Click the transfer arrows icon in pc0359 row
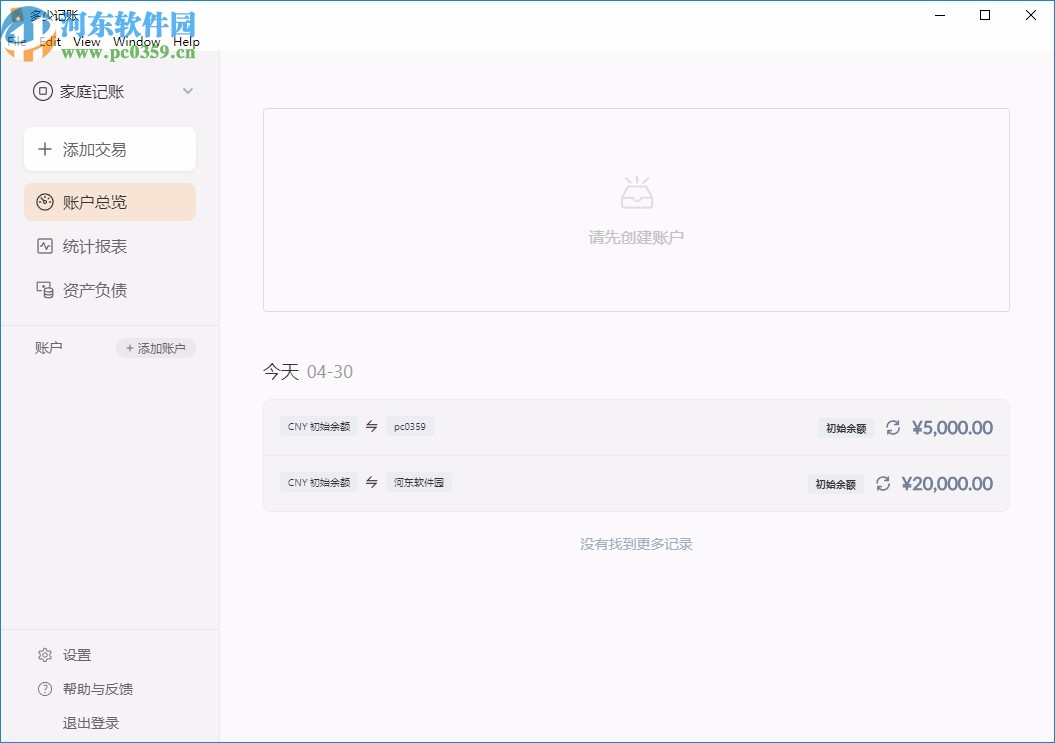The height and width of the screenshot is (743, 1055). coord(371,426)
